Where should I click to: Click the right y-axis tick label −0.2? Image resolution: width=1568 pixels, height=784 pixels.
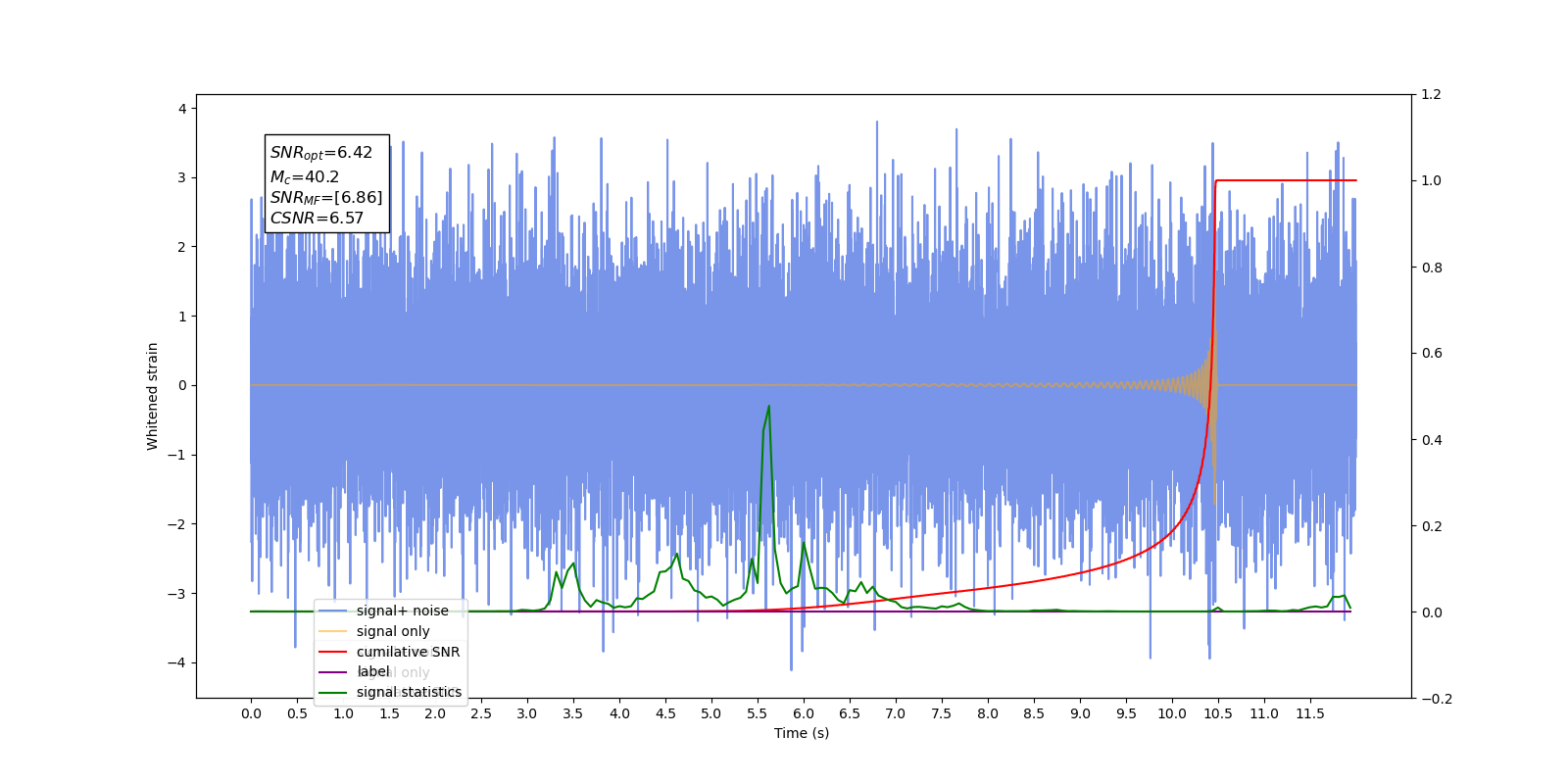(1437, 699)
